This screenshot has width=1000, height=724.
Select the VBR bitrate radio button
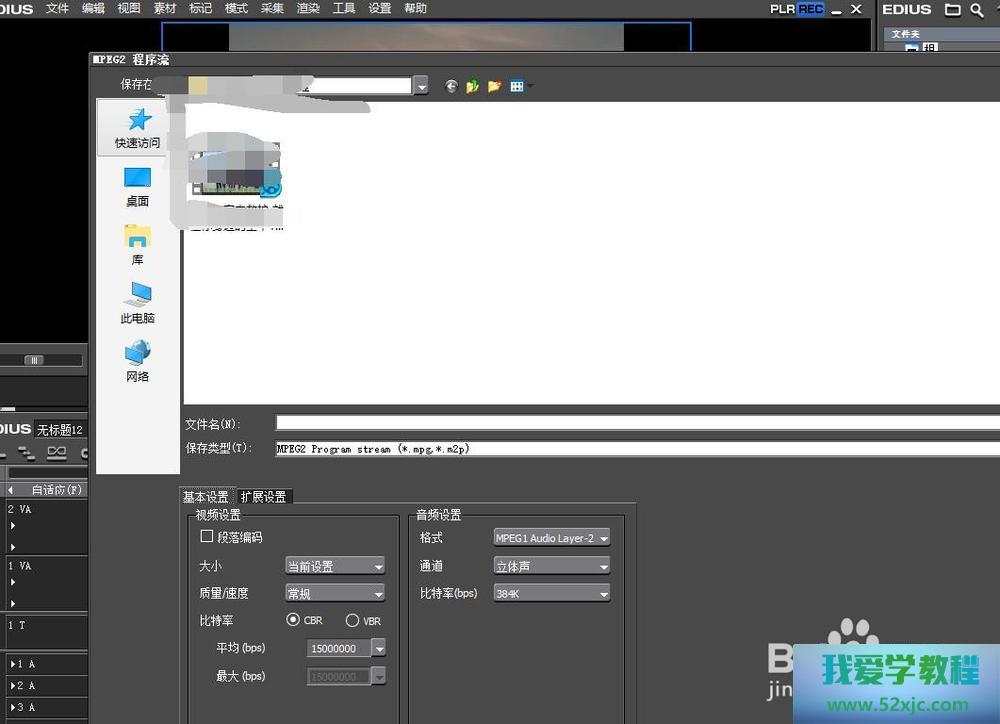(x=352, y=620)
